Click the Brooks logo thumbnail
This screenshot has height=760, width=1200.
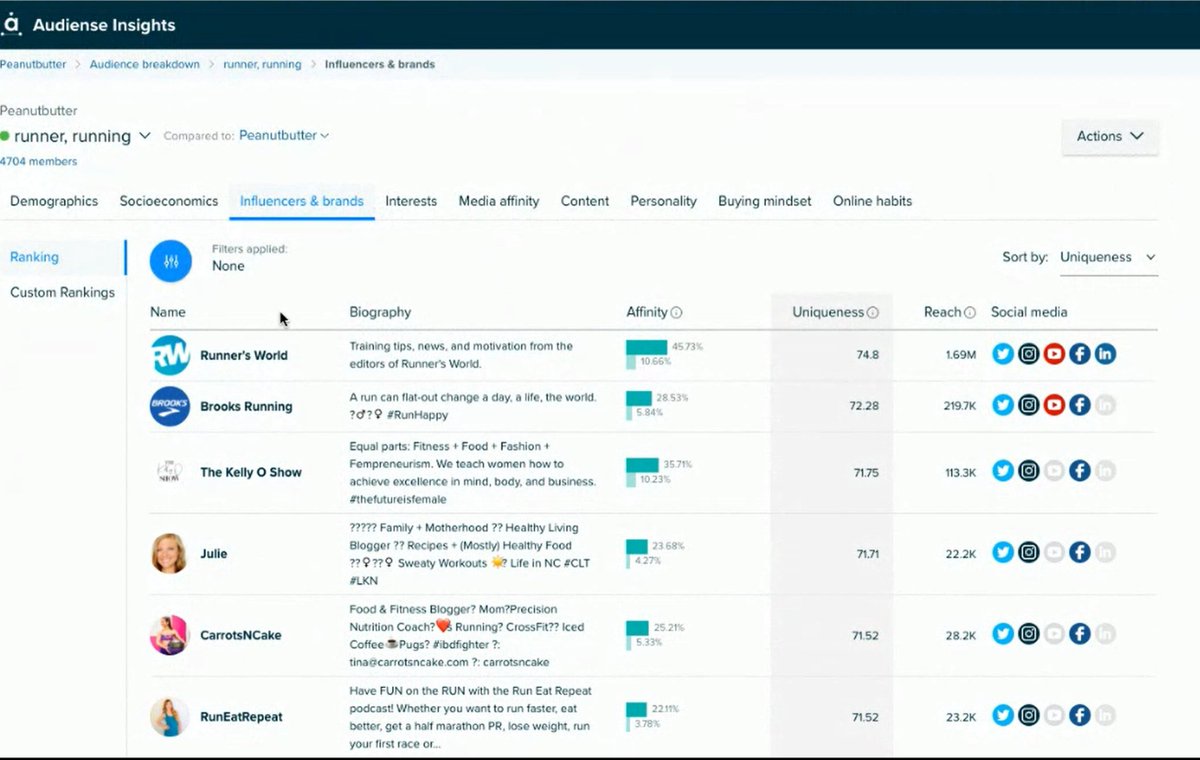[170, 406]
